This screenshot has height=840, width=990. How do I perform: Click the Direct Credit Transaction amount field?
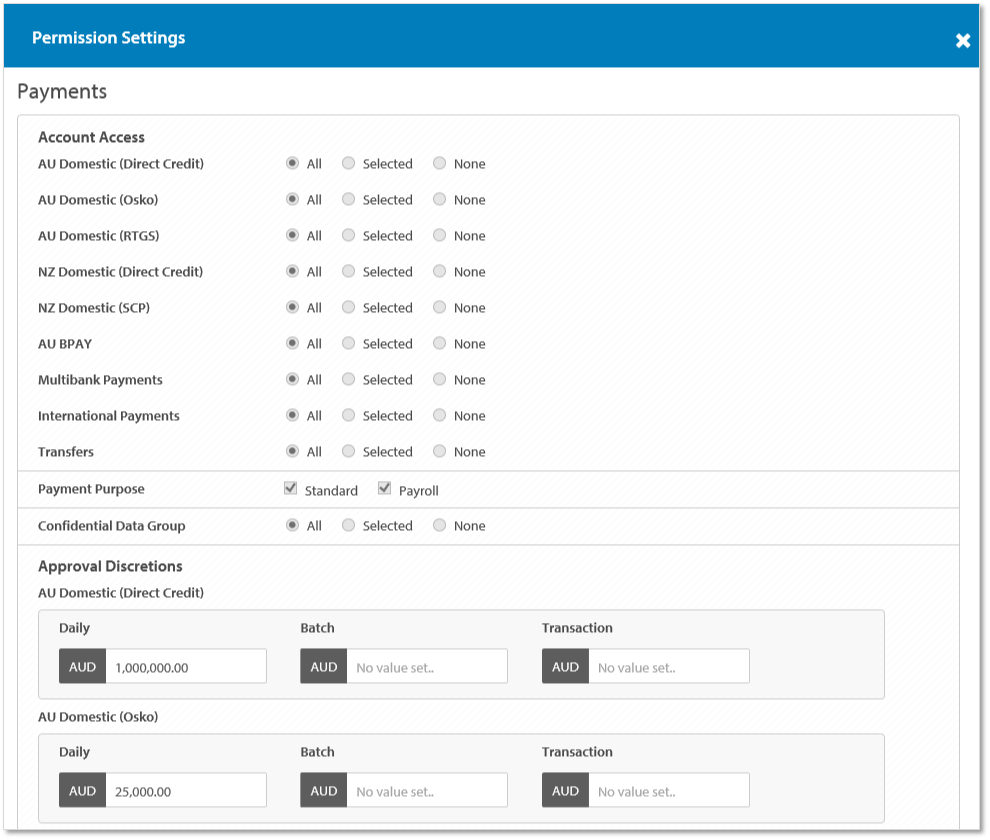tap(668, 667)
